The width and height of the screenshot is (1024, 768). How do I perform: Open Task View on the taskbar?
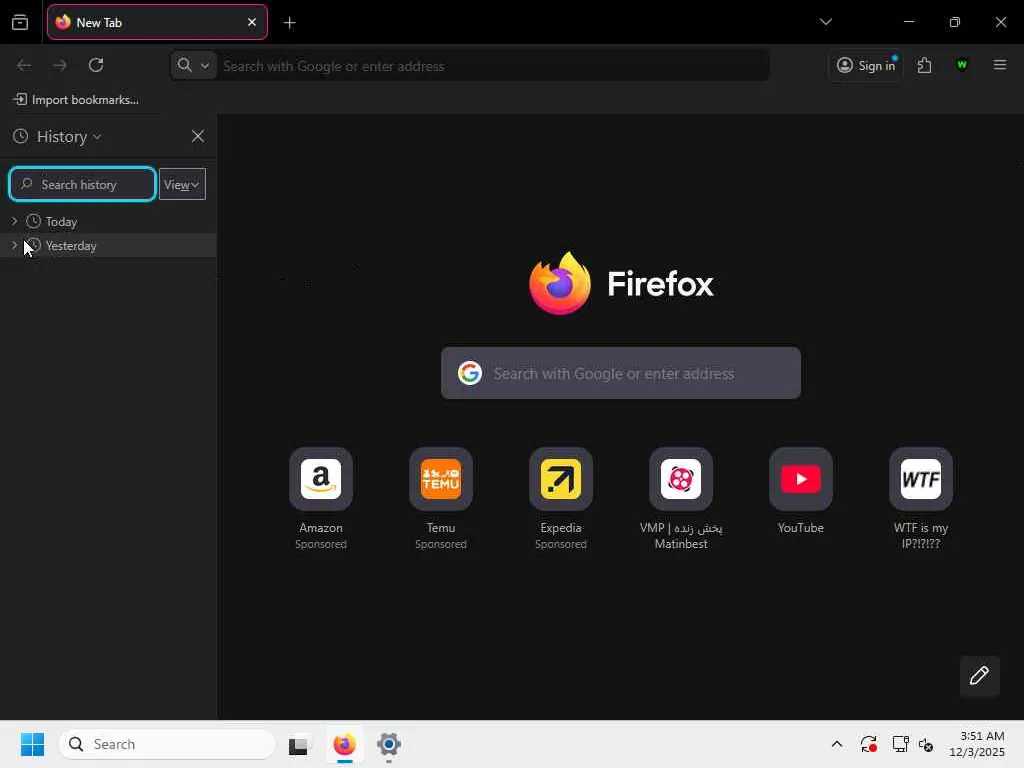pyautogui.click(x=299, y=744)
